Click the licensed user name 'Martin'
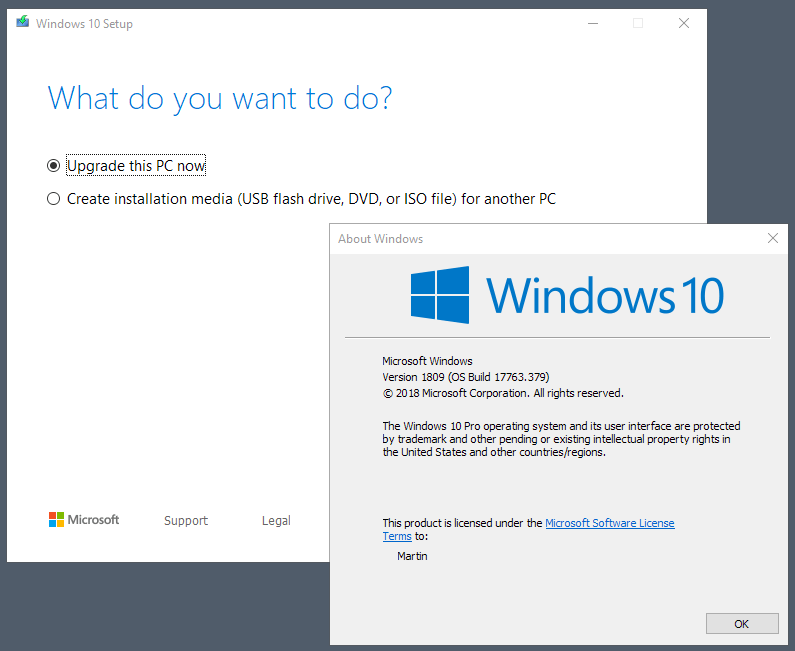Screen dimensions: 795x651 coord(412,556)
